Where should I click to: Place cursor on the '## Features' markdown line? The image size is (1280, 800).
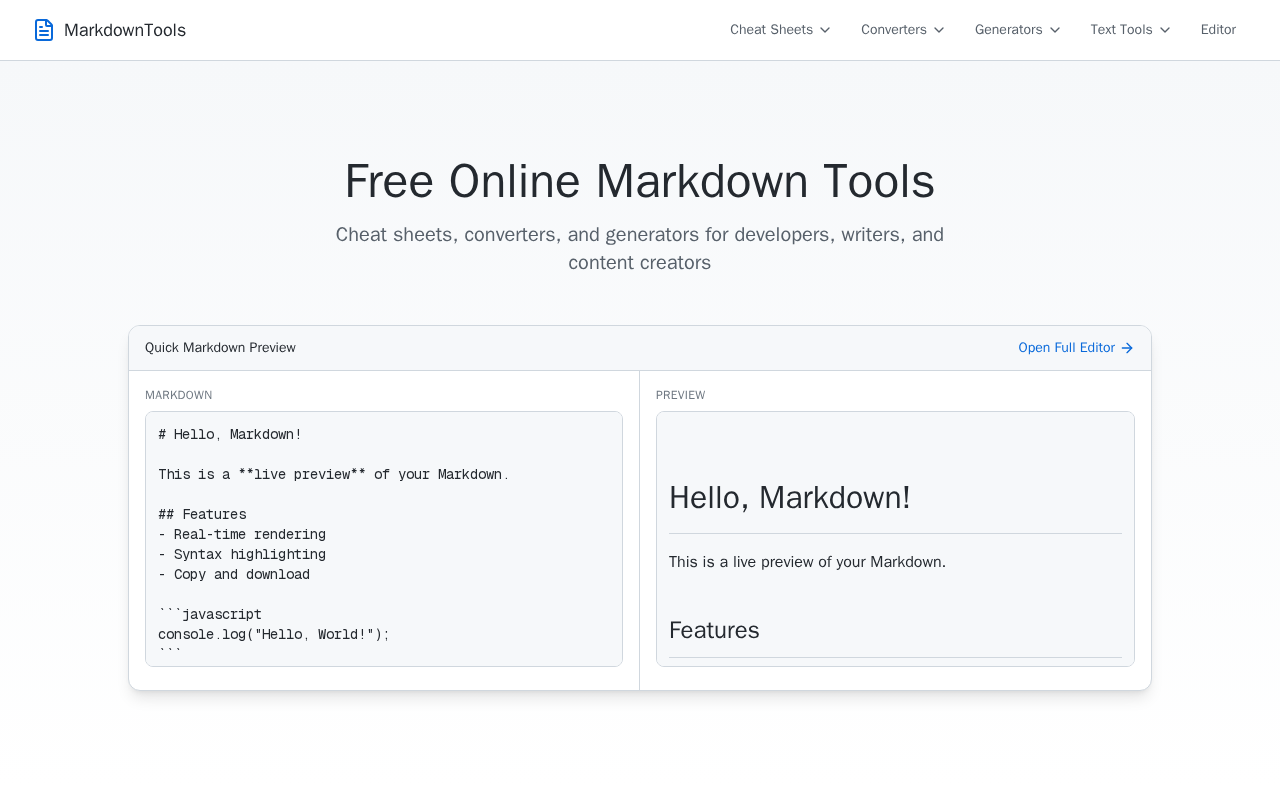coord(202,515)
